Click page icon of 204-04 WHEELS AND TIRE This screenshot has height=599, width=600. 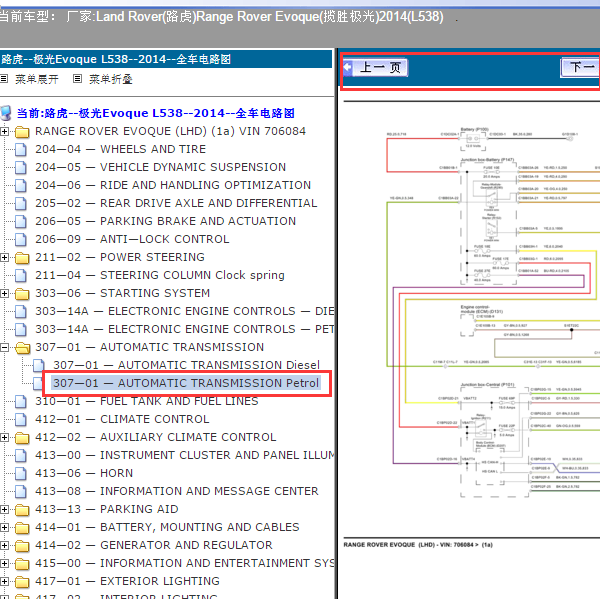[21, 149]
